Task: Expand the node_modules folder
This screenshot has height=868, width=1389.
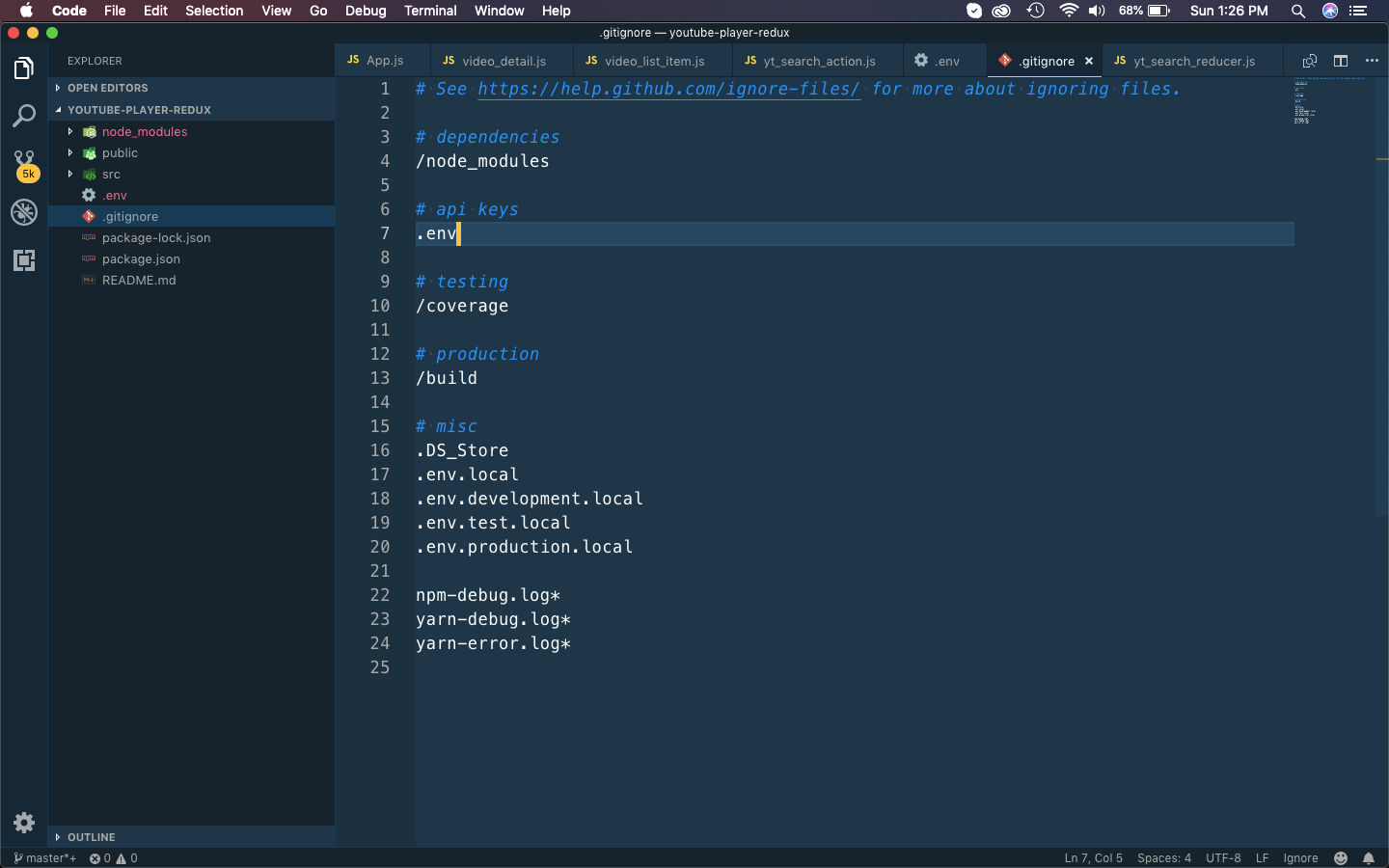Action: 192,132
